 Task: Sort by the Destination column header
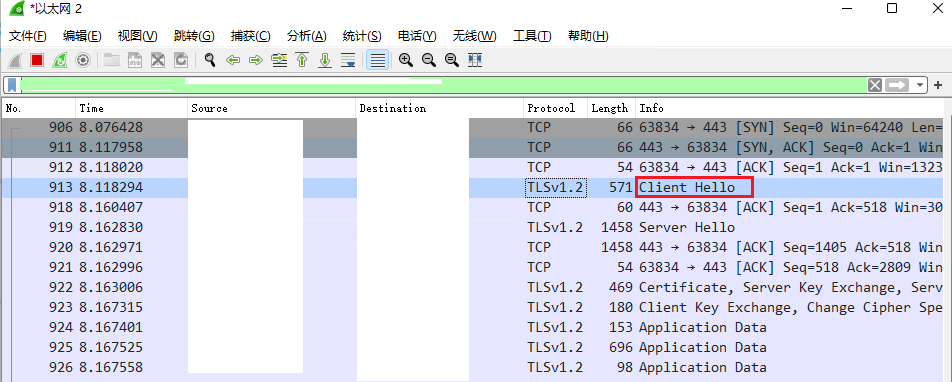(x=440, y=108)
